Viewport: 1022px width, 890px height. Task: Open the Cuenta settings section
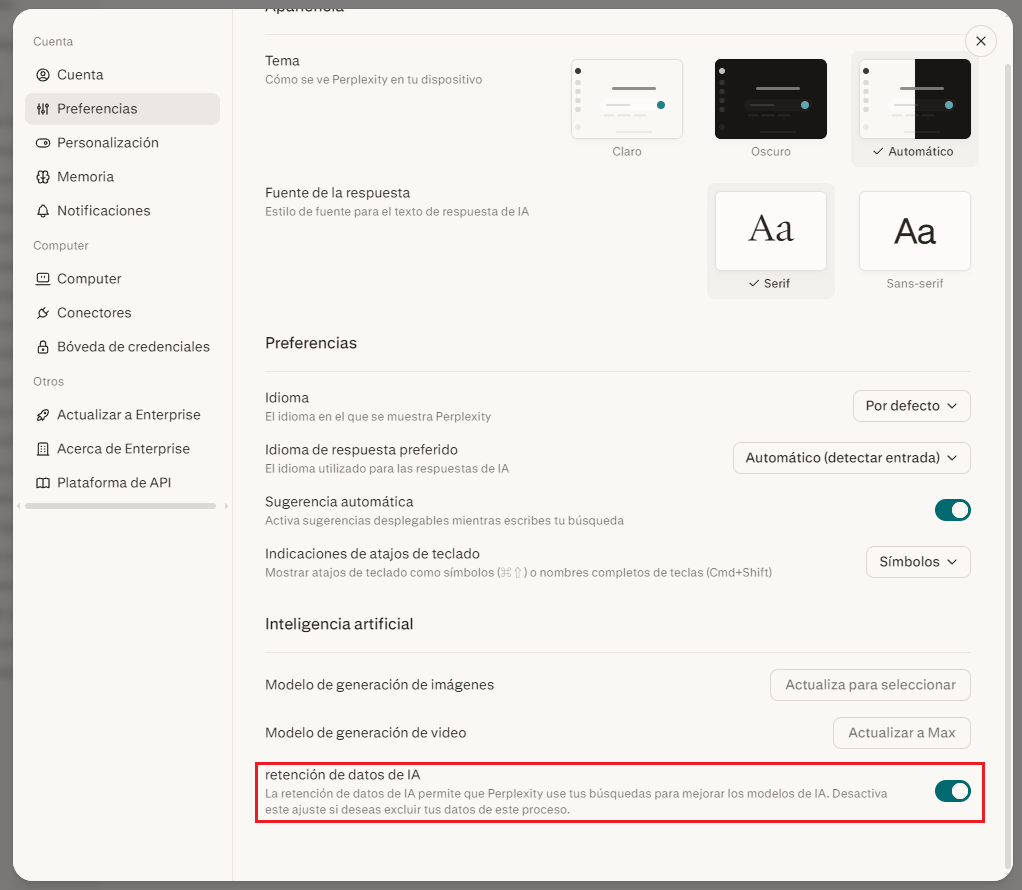pyautogui.click(x=123, y=75)
